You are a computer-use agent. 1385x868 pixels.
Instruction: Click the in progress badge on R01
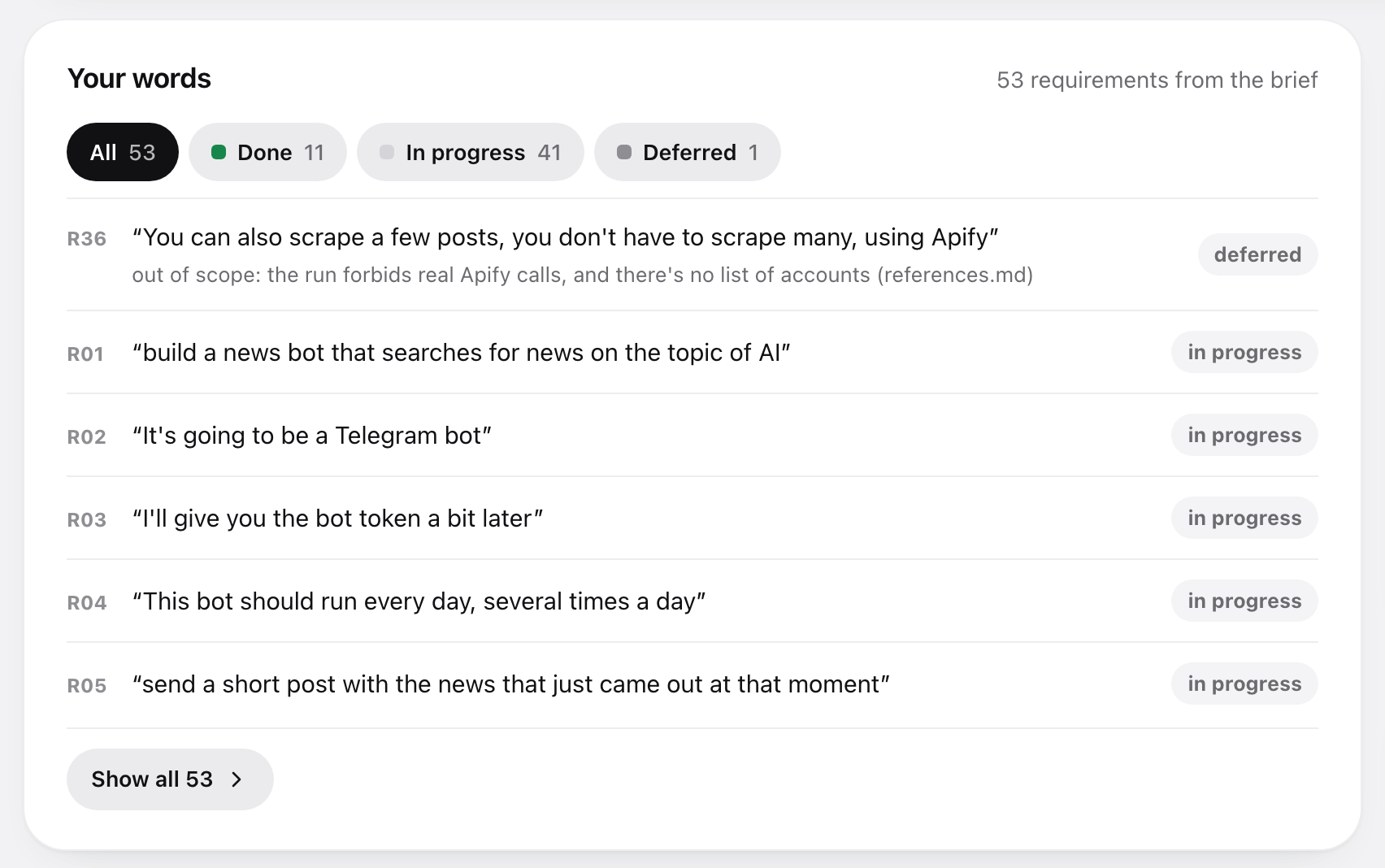(x=1244, y=352)
